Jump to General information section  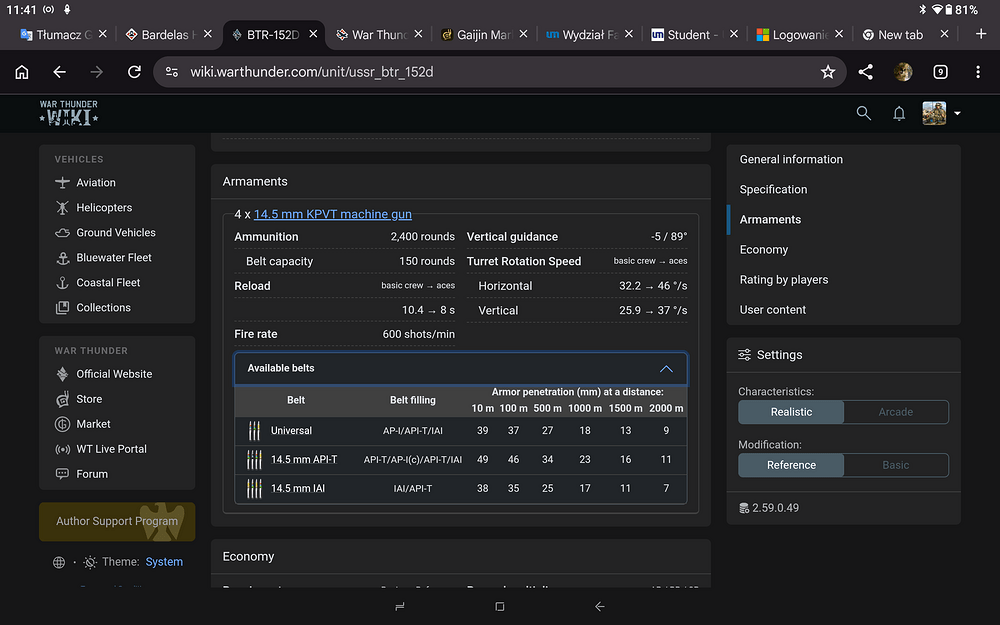[x=791, y=159]
